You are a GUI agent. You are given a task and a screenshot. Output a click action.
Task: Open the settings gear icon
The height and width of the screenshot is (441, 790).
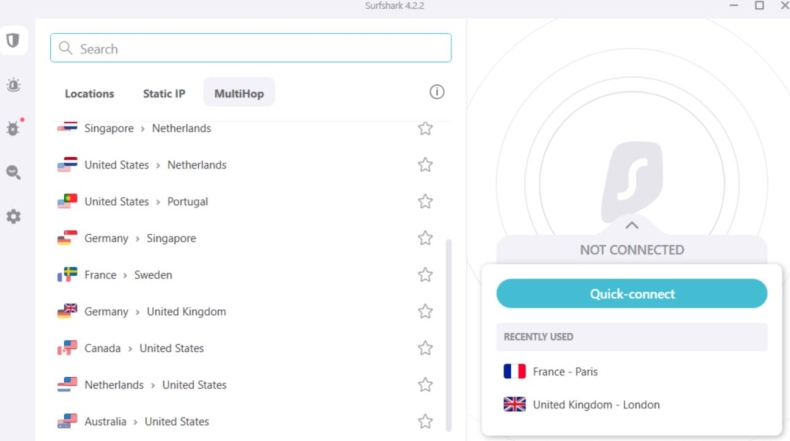13,216
